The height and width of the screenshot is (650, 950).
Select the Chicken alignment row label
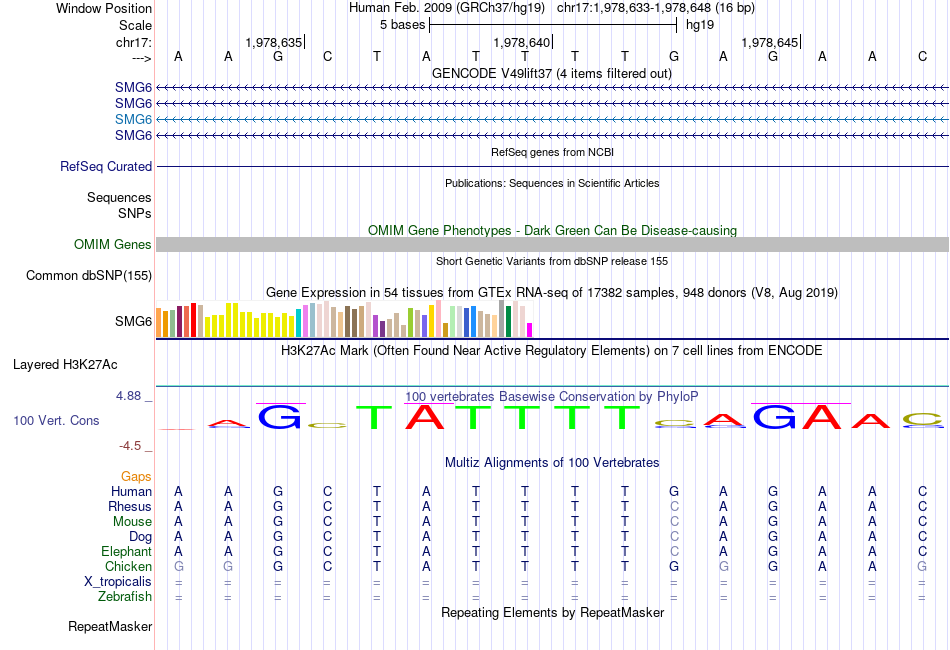[128, 566]
